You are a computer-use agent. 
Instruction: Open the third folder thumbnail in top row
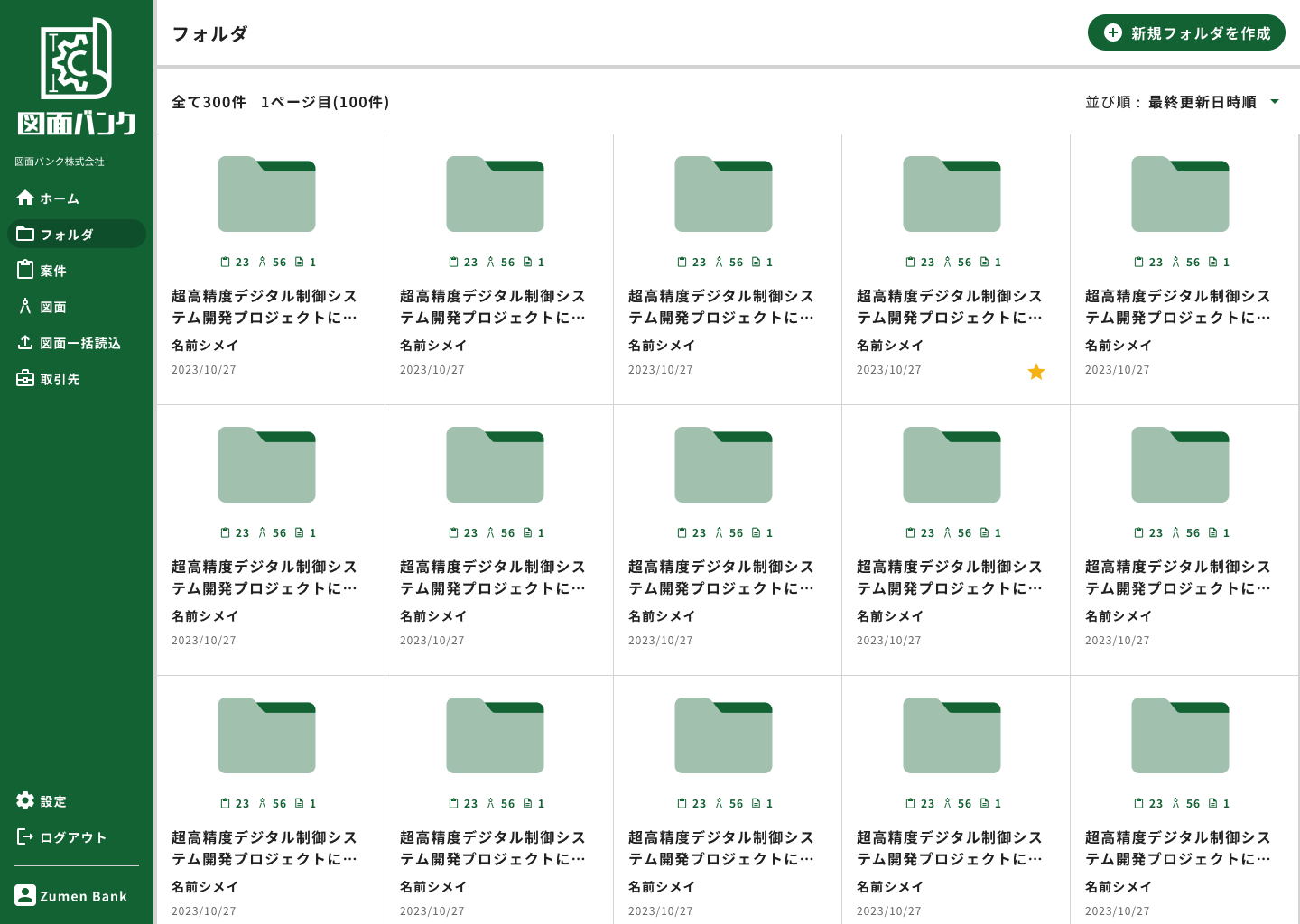click(x=723, y=194)
